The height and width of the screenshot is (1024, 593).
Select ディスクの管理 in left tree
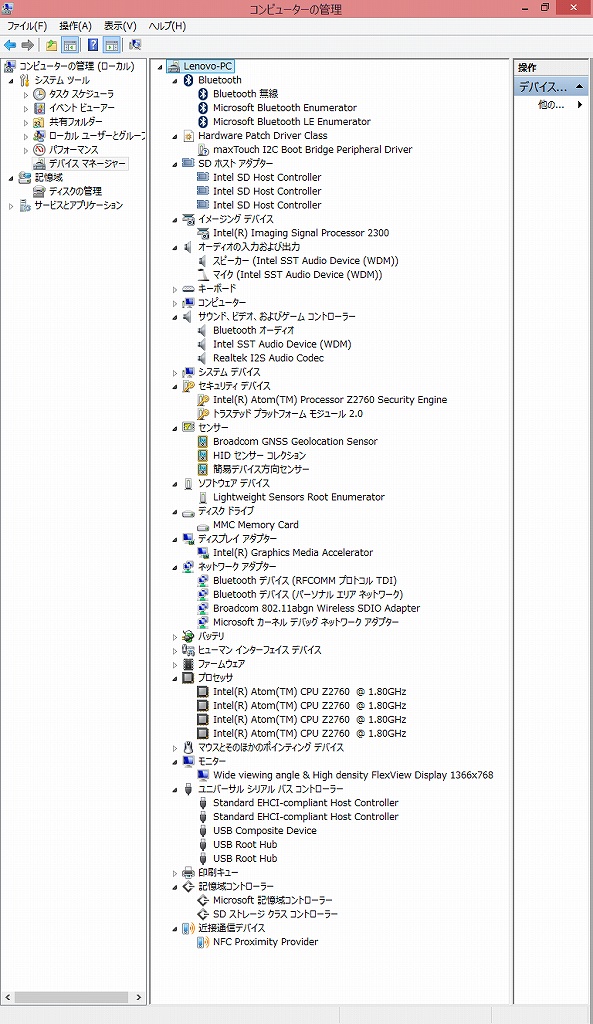pyautogui.click(x=76, y=191)
